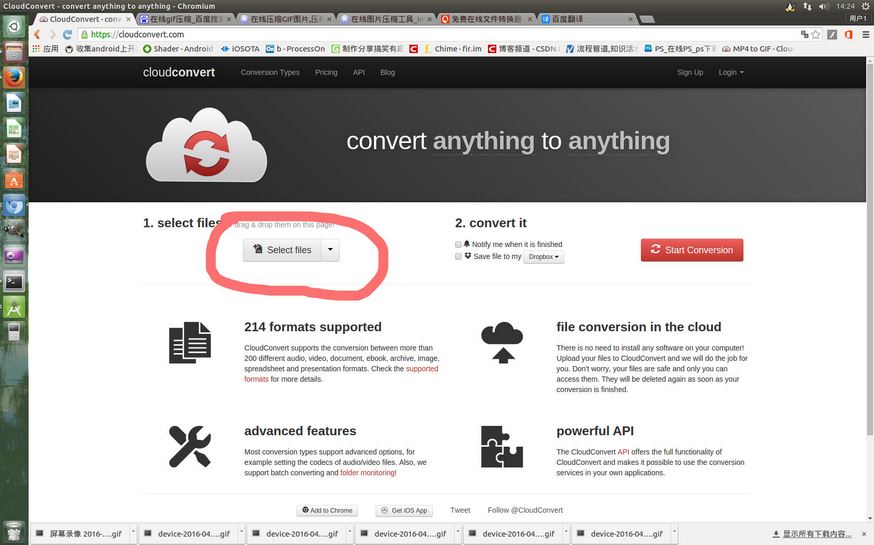Open the Trash in the launcher
The width and height of the screenshot is (874, 545).
tap(14, 532)
